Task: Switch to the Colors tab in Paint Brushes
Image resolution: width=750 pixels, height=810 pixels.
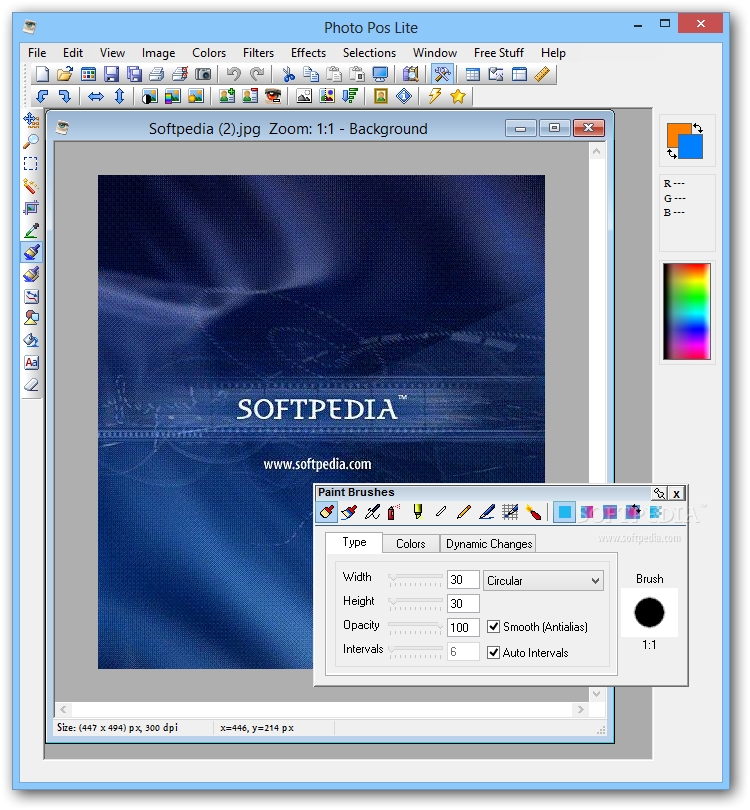Action: 411,543
